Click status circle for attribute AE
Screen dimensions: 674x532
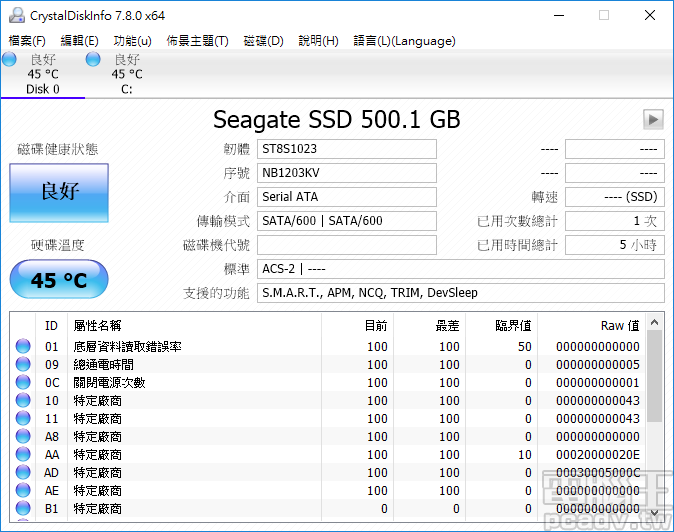(x=23, y=491)
